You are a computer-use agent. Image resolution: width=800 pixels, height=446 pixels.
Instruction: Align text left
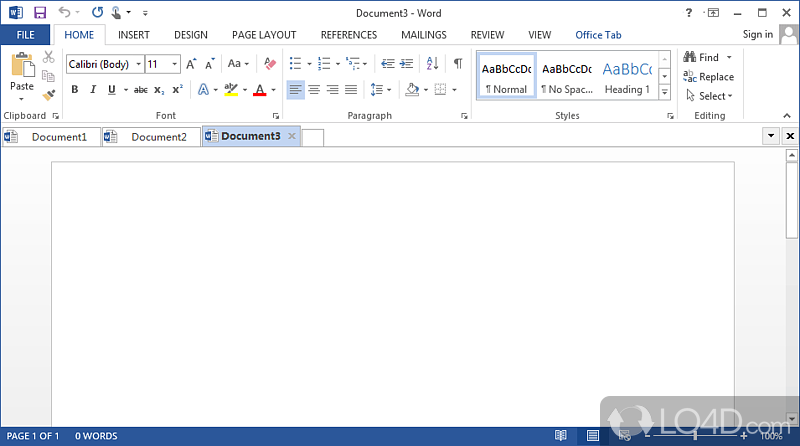[295, 90]
